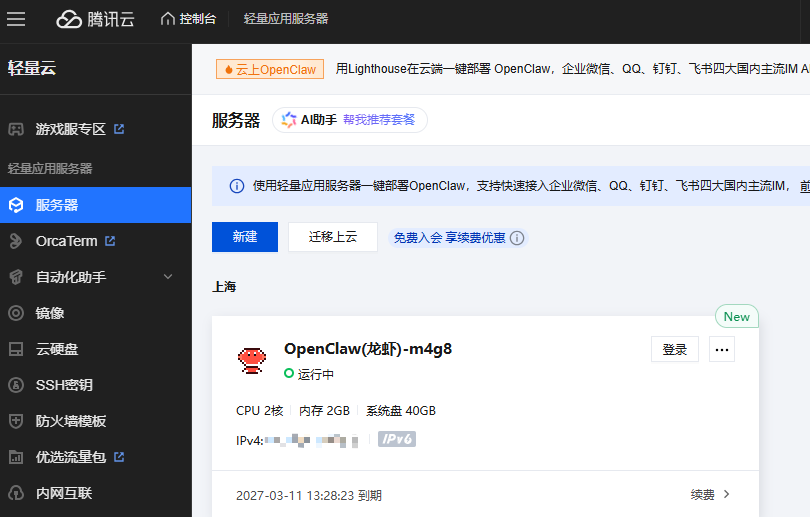This screenshot has height=517, width=810.
Task: Click the info icon beside 享续费优惠
Action: click(517, 238)
